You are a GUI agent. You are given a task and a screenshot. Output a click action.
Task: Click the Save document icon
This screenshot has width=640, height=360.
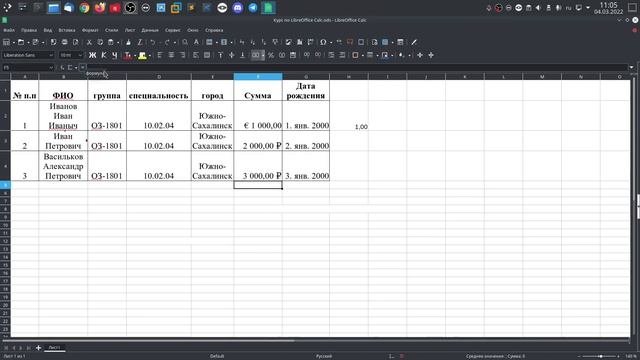[35, 42]
